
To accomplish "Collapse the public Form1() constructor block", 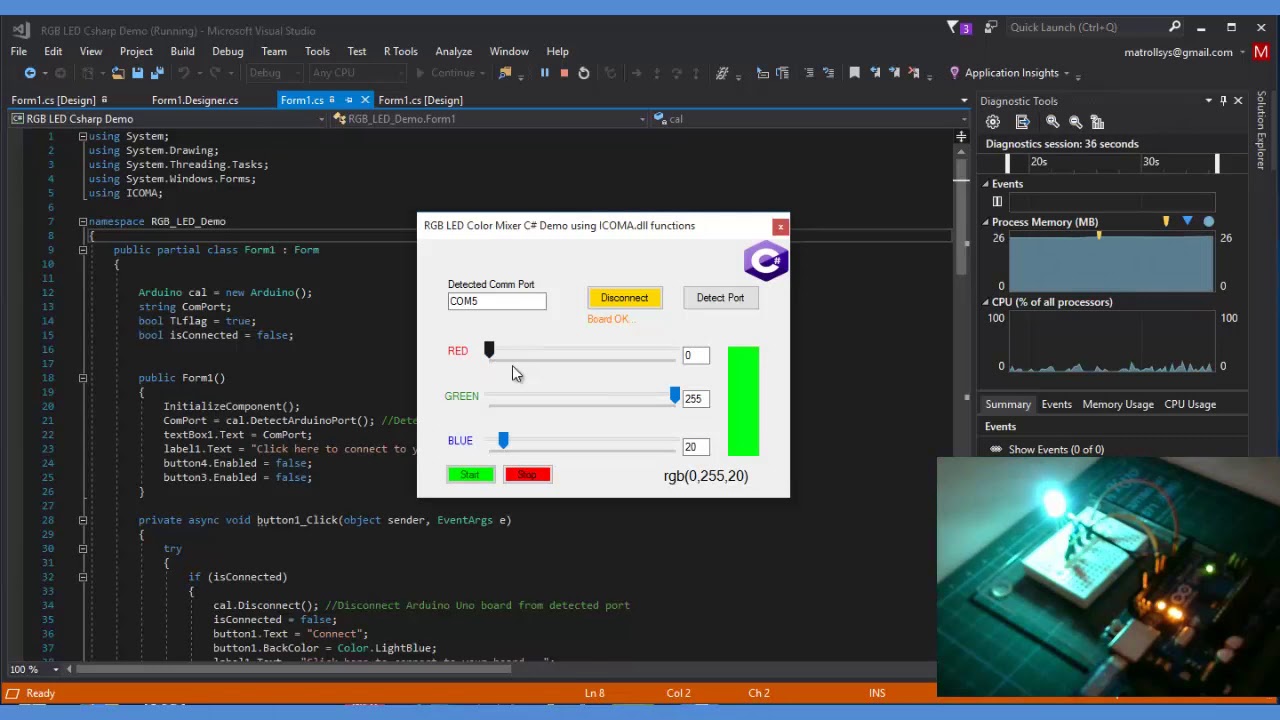I will (x=83, y=378).
